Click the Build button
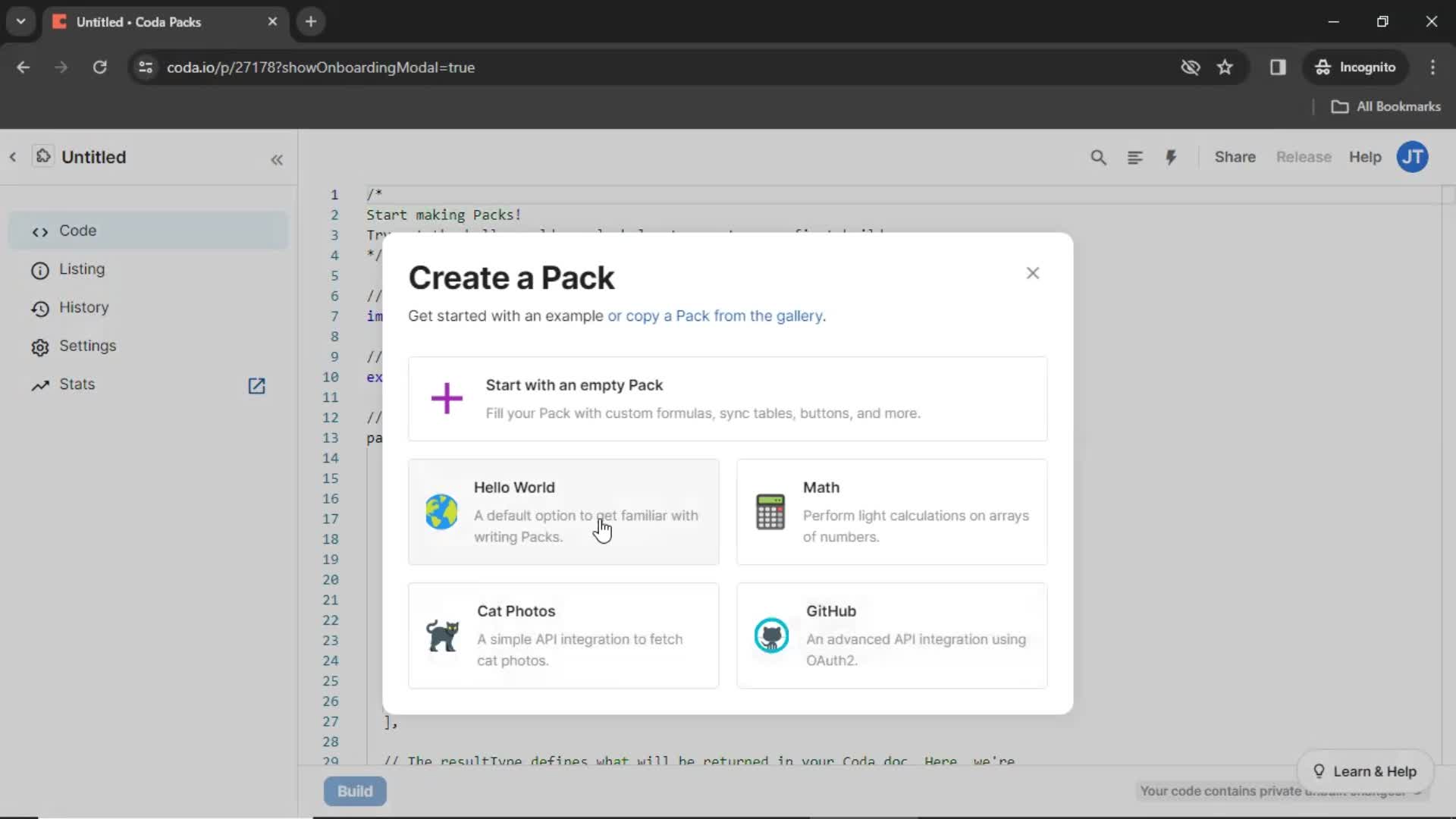 [355, 791]
